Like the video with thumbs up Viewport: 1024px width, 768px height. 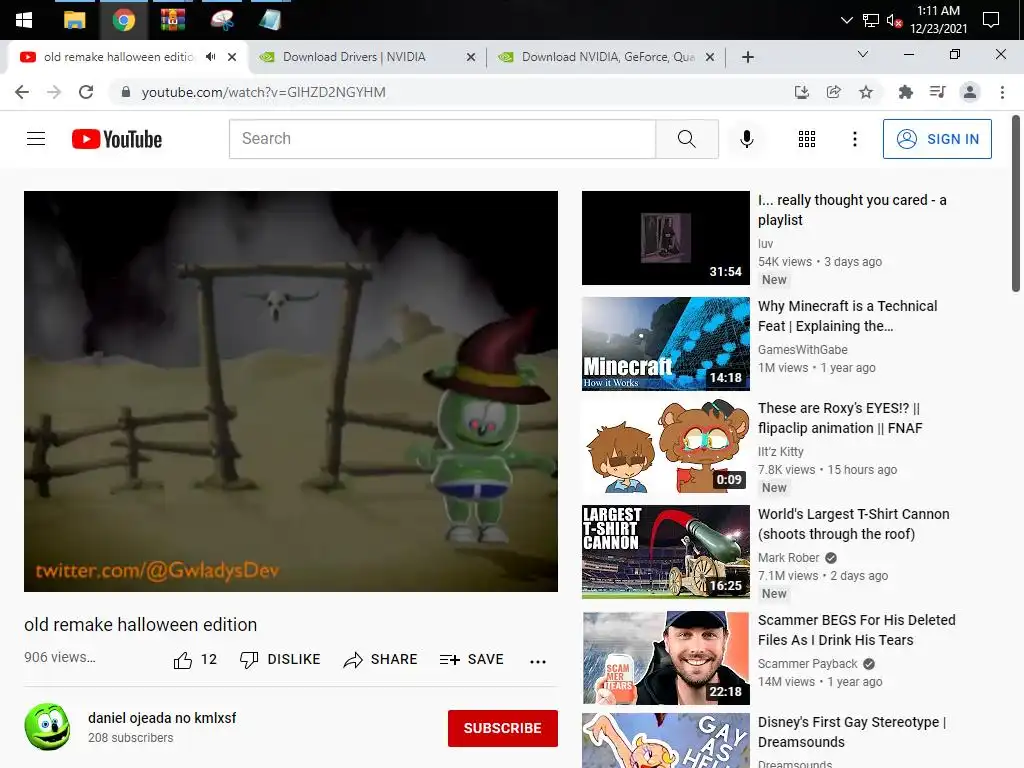pyautogui.click(x=194, y=660)
